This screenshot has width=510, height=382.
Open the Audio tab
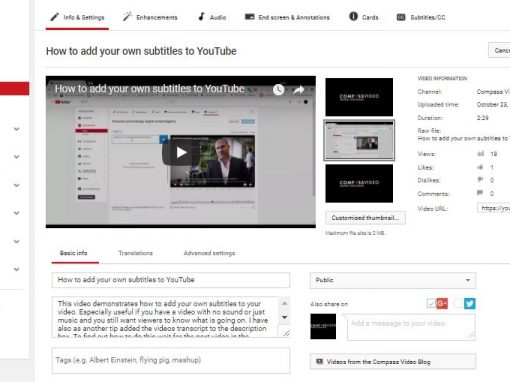point(212,17)
